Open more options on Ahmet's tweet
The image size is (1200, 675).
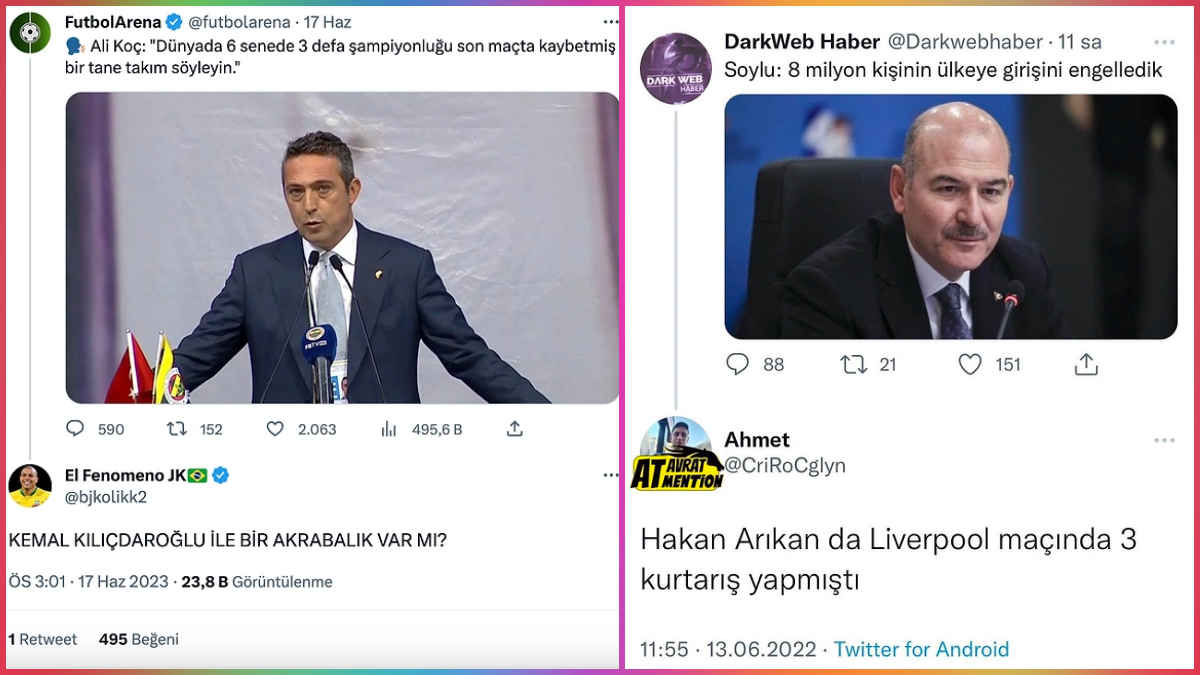tap(1164, 440)
